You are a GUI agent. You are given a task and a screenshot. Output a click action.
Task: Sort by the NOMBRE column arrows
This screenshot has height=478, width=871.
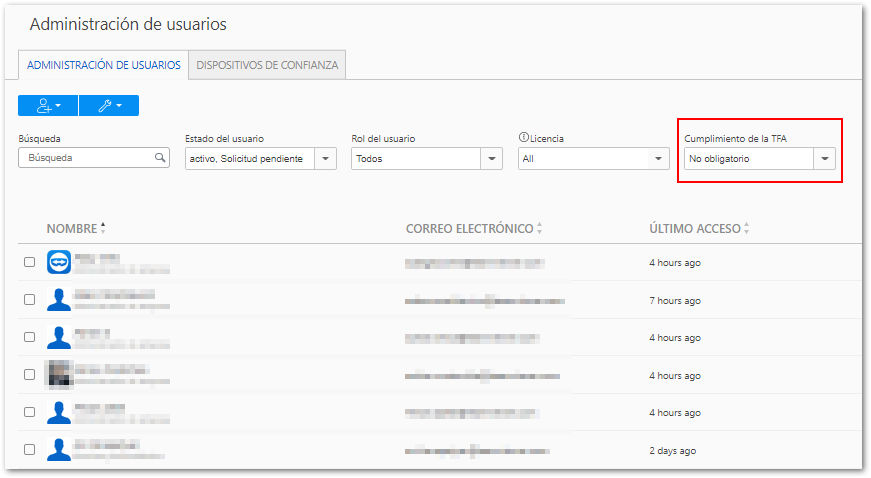(103, 228)
